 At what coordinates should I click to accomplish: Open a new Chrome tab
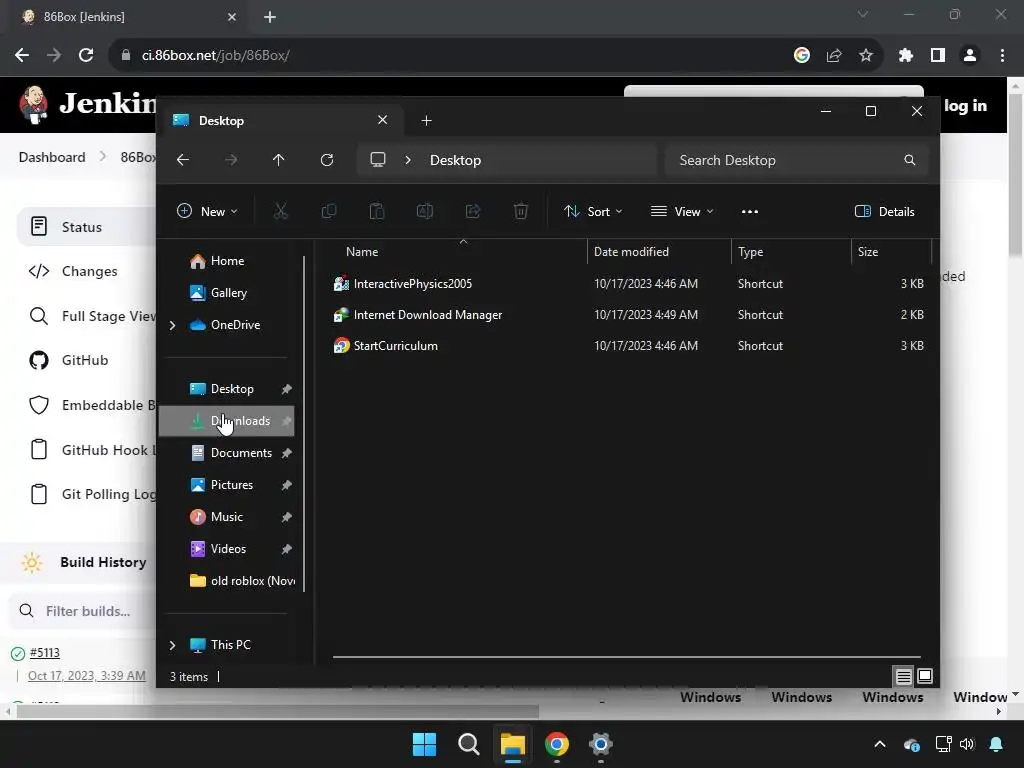[x=270, y=17]
